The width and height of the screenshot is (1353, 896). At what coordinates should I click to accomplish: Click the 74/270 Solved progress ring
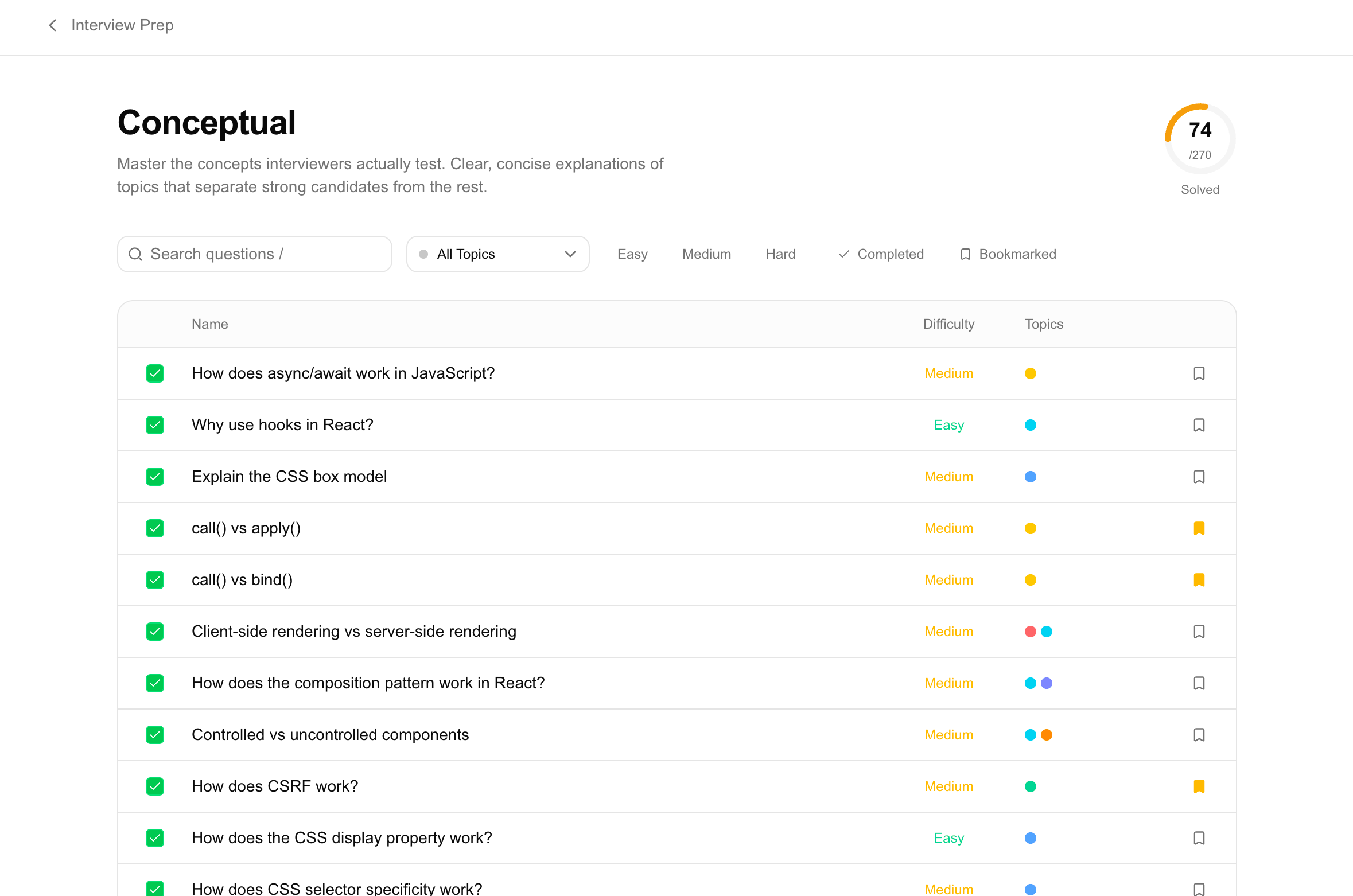click(x=1200, y=139)
